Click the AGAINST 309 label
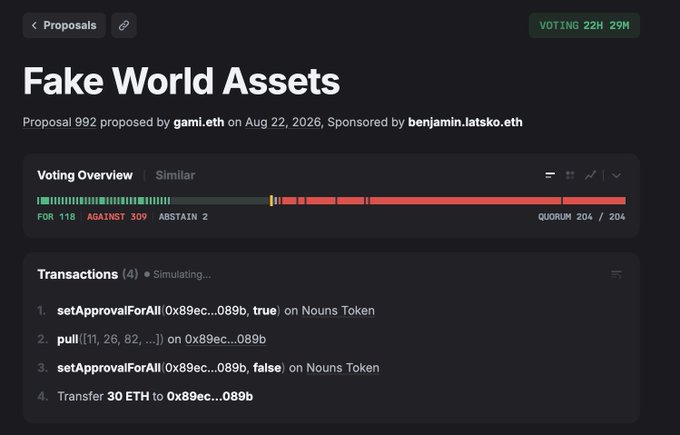The height and width of the screenshot is (435, 680). pyautogui.click(x=117, y=217)
